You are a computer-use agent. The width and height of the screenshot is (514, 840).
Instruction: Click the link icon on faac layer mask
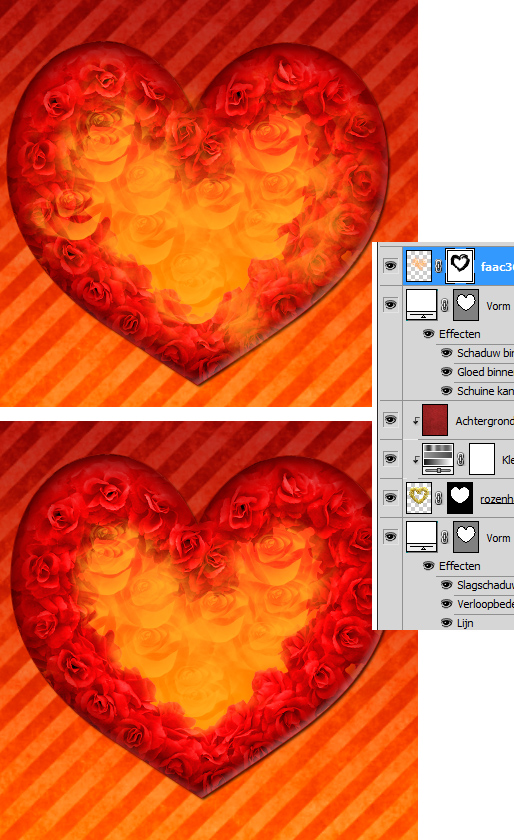[438, 266]
